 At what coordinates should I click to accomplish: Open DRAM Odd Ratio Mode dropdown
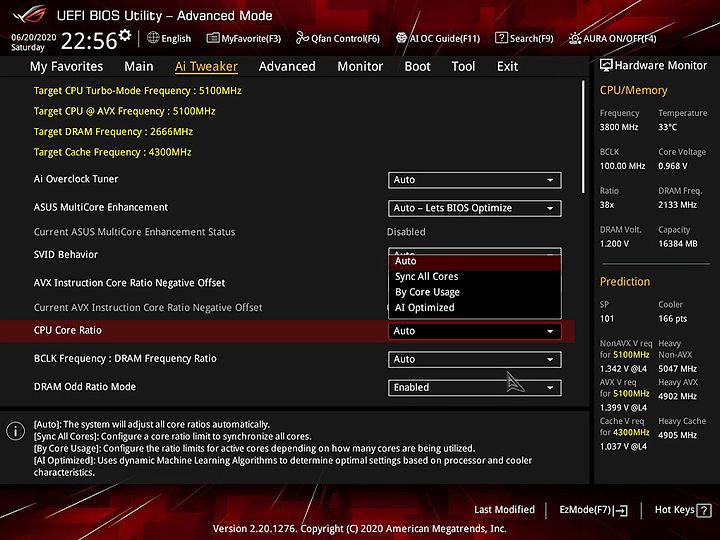pos(474,388)
